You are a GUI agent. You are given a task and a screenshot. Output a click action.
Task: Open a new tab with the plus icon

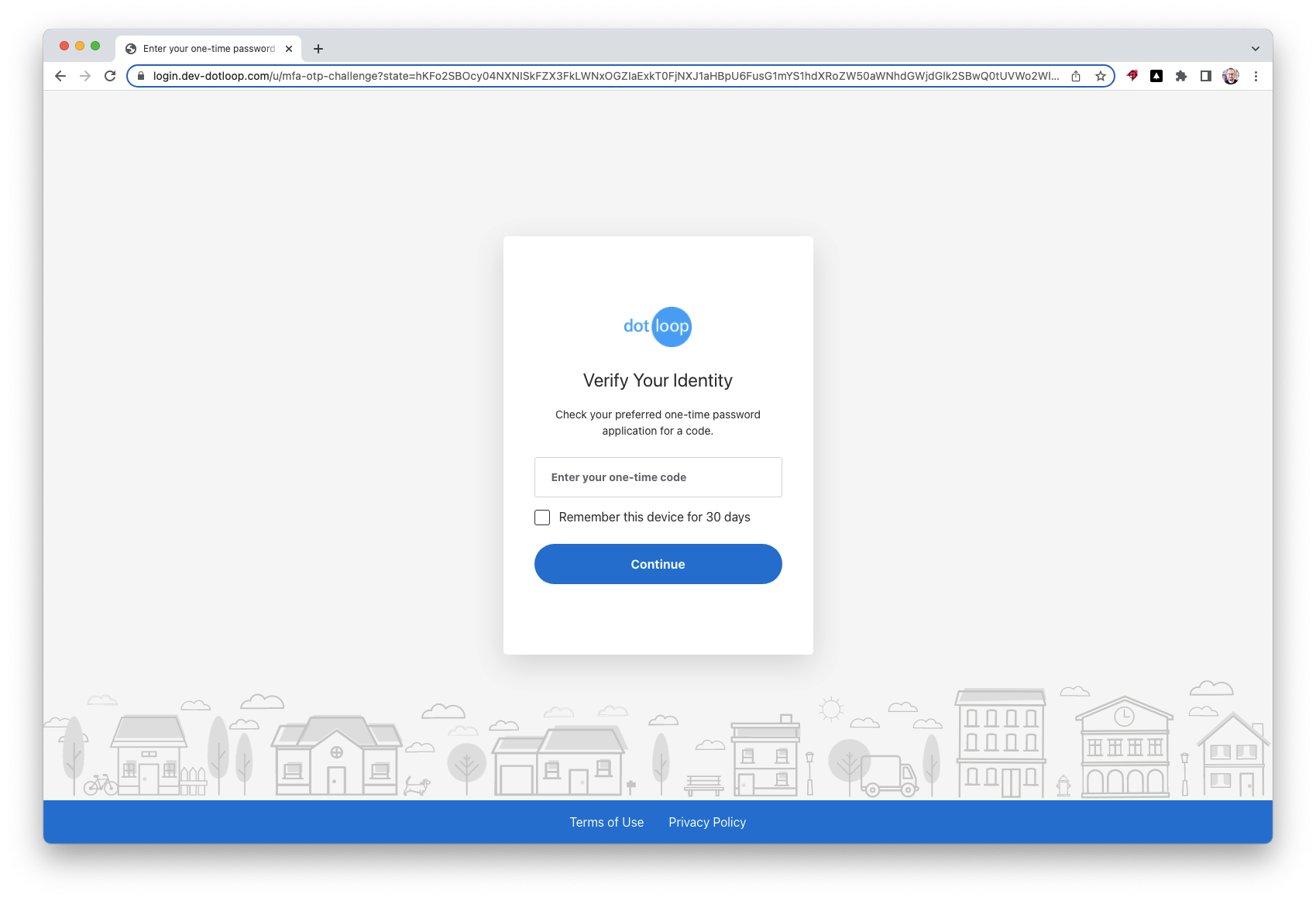318,48
